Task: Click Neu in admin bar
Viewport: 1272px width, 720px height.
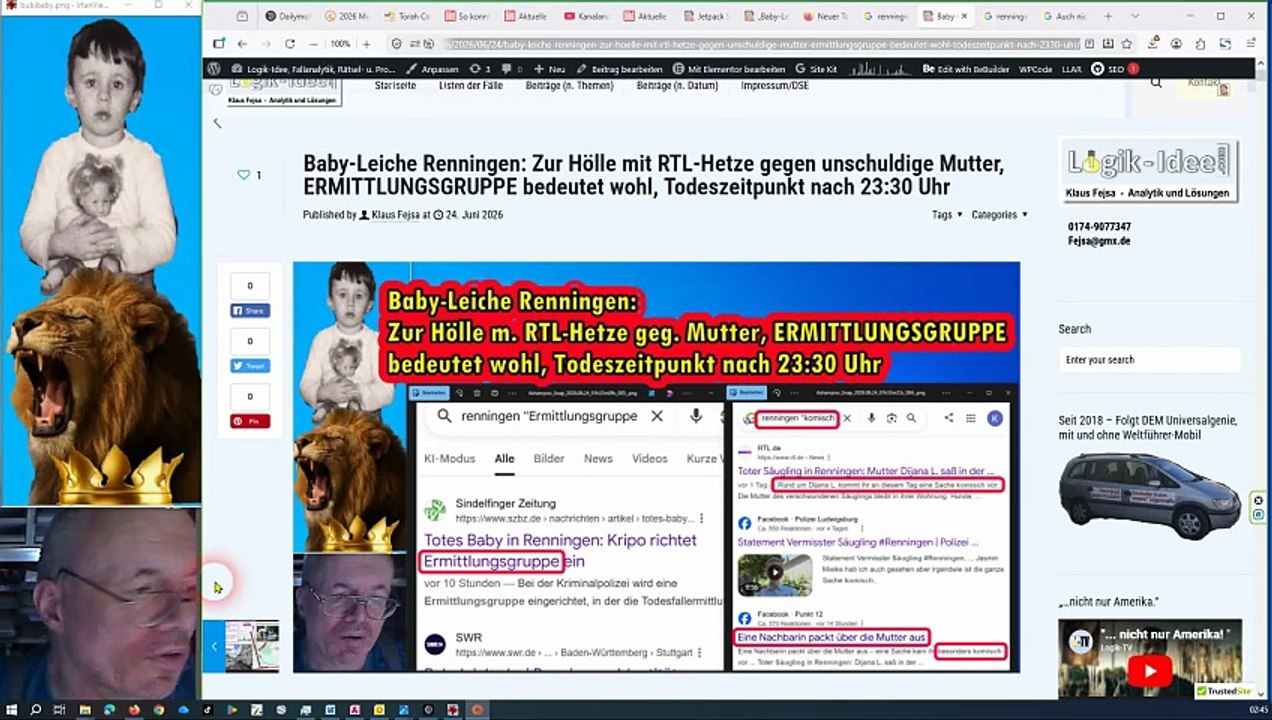Action: click(549, 69)
